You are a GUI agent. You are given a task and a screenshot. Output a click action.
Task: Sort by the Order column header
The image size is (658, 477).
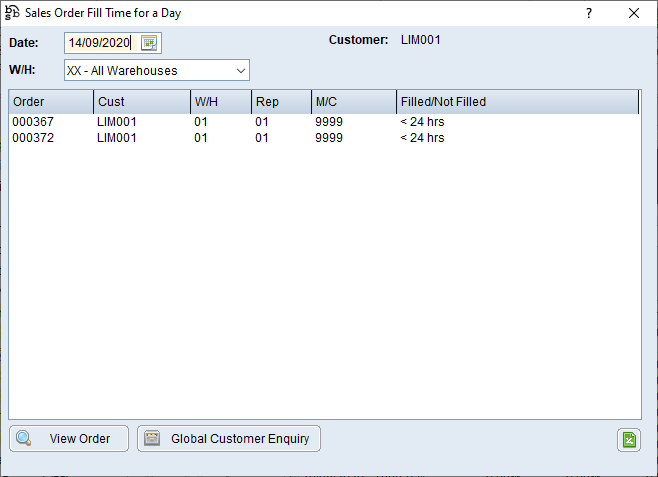(51, 102)
